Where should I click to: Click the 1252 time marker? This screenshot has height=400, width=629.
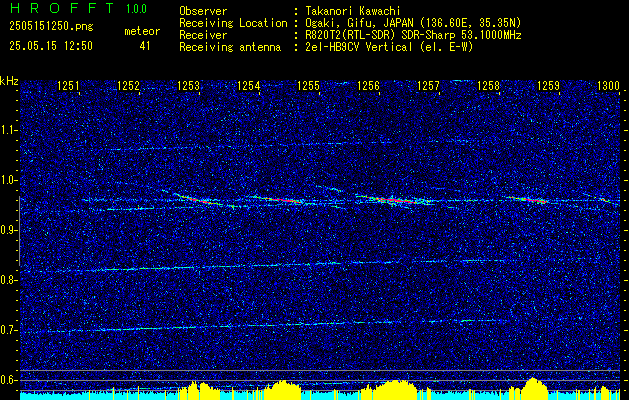(128, 85)
